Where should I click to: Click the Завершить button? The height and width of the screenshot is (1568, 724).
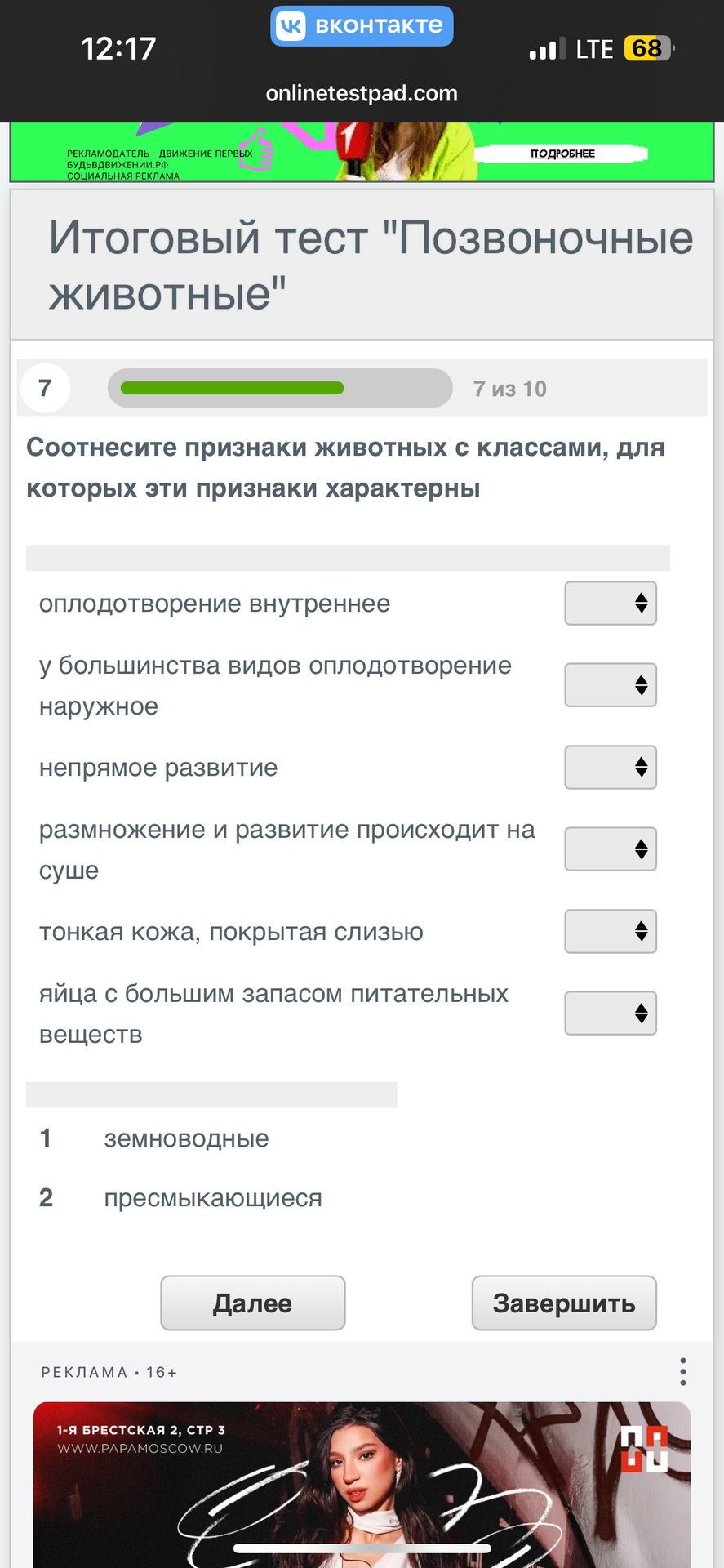pyautogui.click(x=564, y=1303)
